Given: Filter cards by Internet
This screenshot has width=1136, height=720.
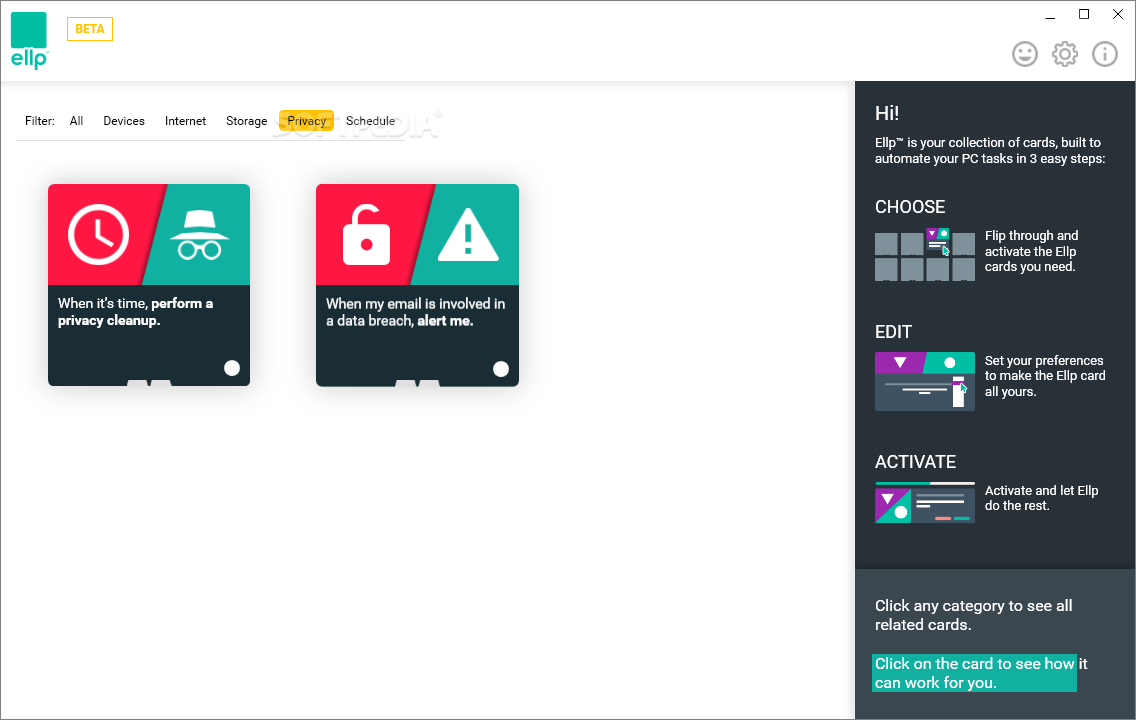Looking at the screenshot, I should tap(185, 121).
